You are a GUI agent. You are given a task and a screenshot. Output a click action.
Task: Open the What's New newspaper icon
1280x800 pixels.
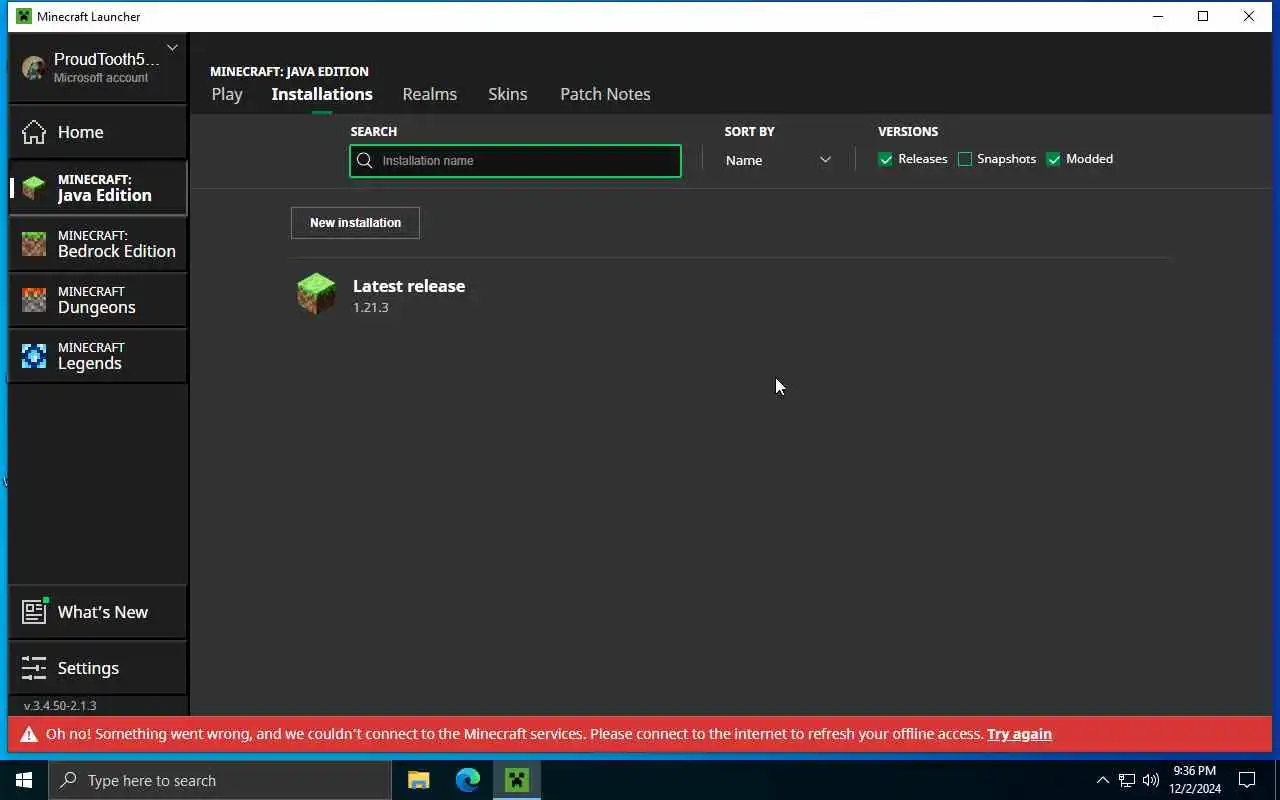[35, 611]
